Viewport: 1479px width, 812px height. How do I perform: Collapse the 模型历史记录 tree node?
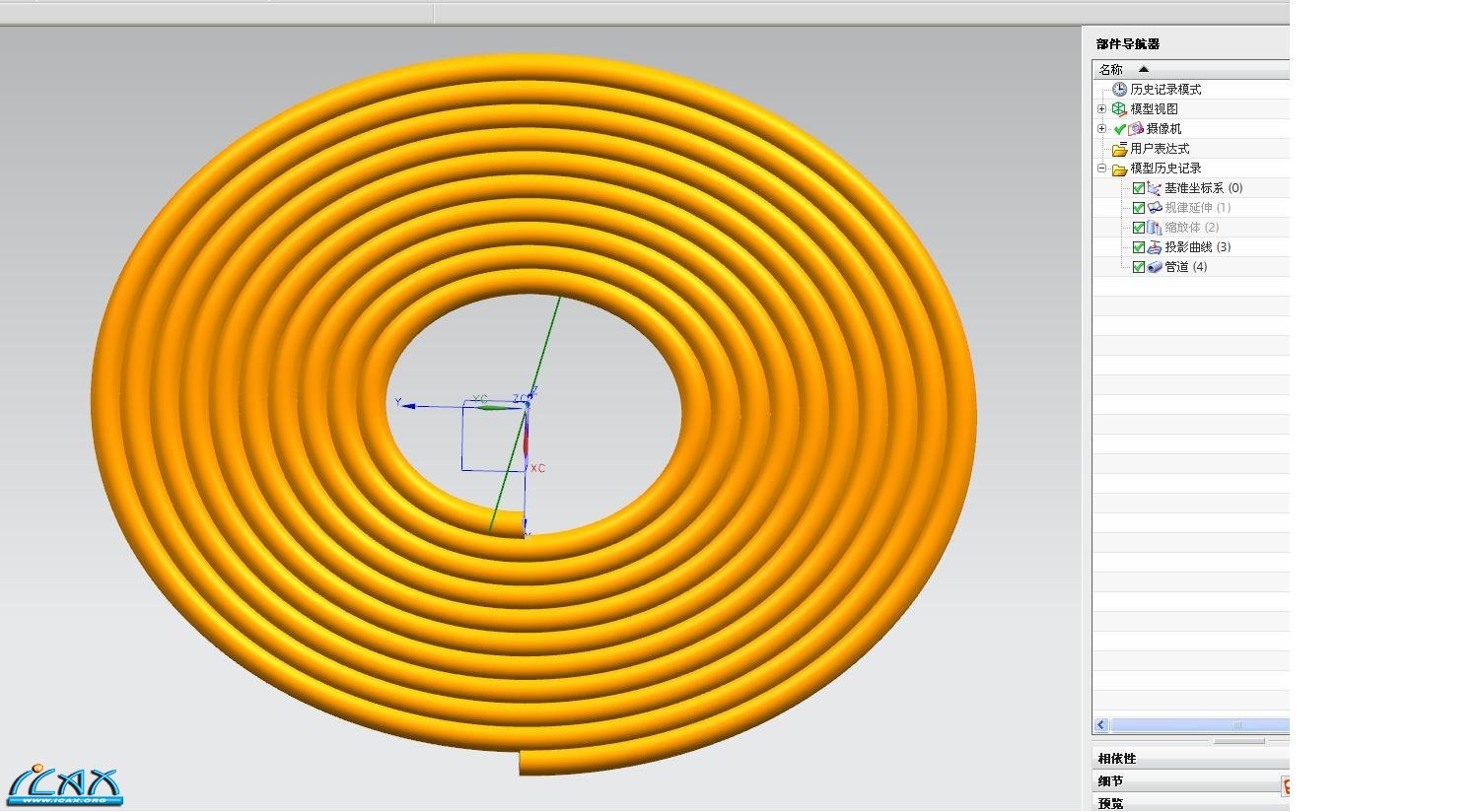tap(1102, 169)
